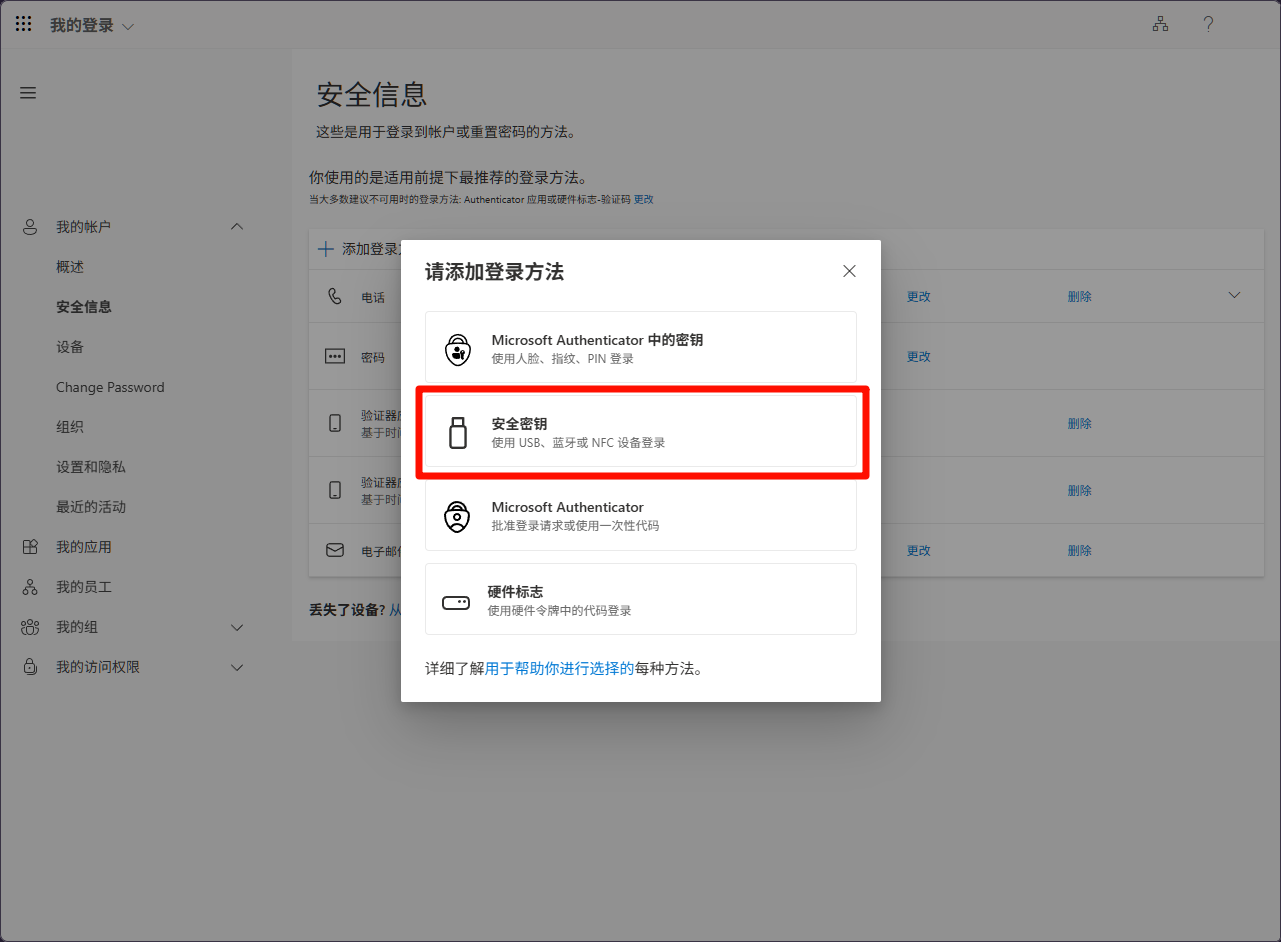
Task: Click the envelope icon in 电子邮件 row
Action: point(335,550)
